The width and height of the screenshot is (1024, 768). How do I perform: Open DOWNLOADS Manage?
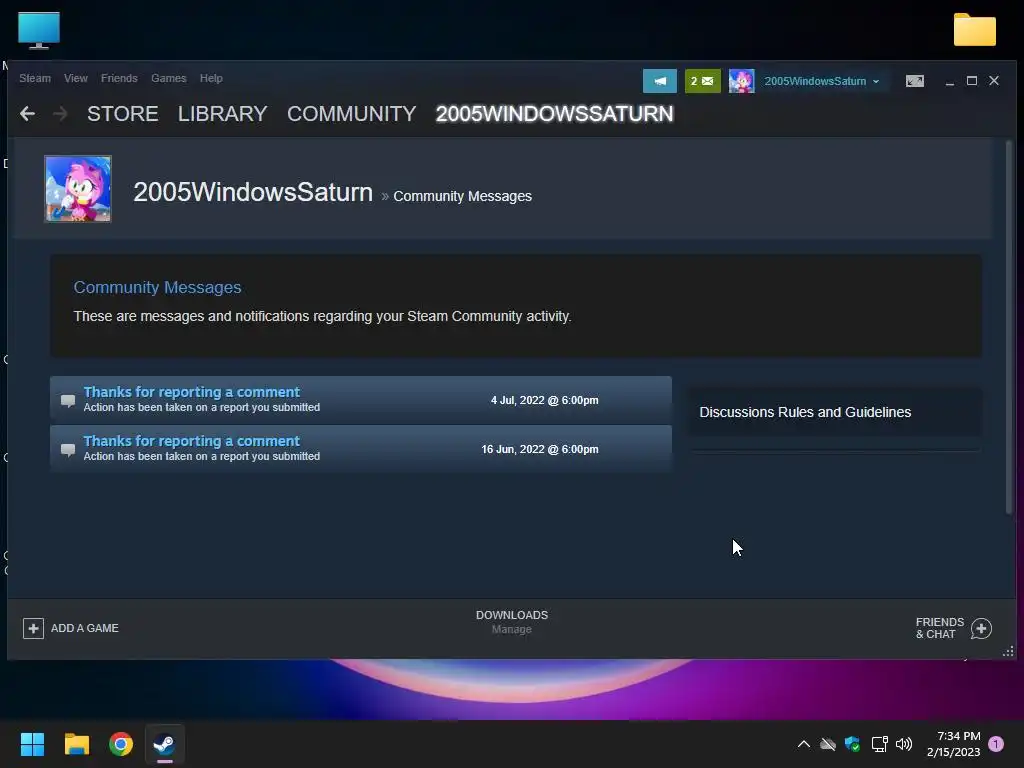tap(512, 622)
